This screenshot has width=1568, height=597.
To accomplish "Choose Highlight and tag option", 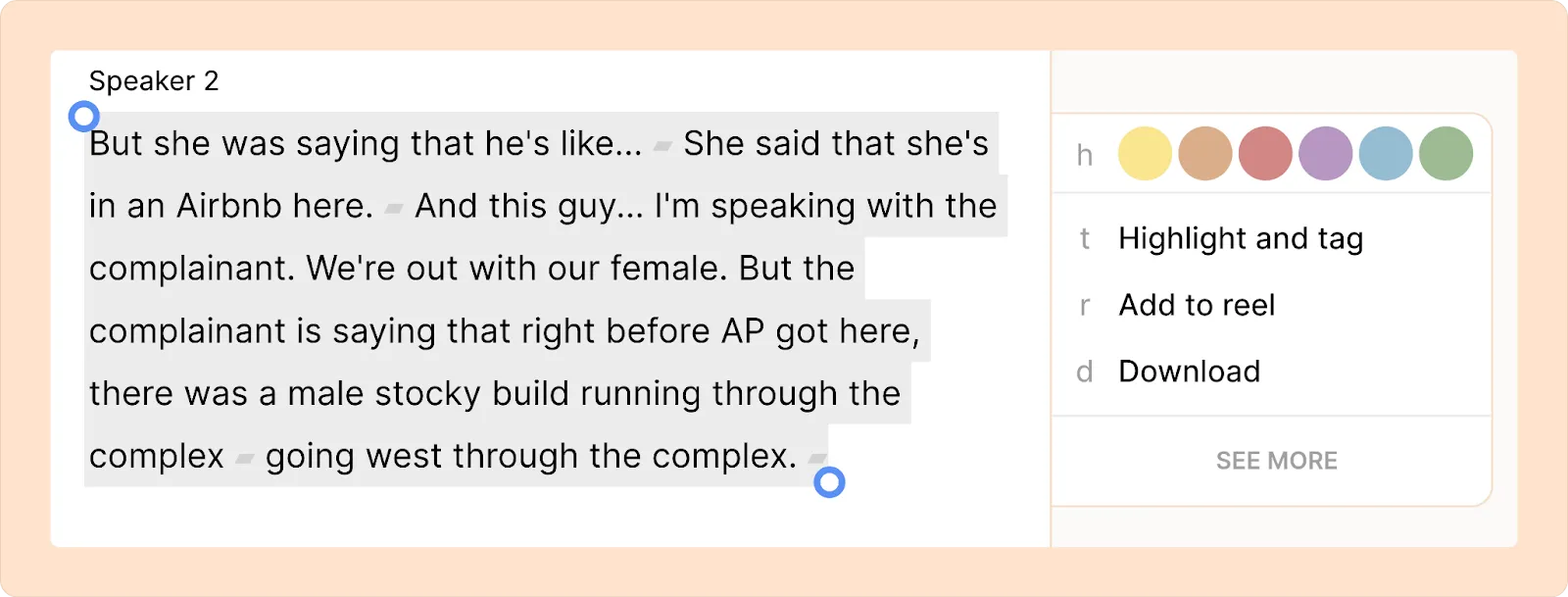I will point(1240,238).
